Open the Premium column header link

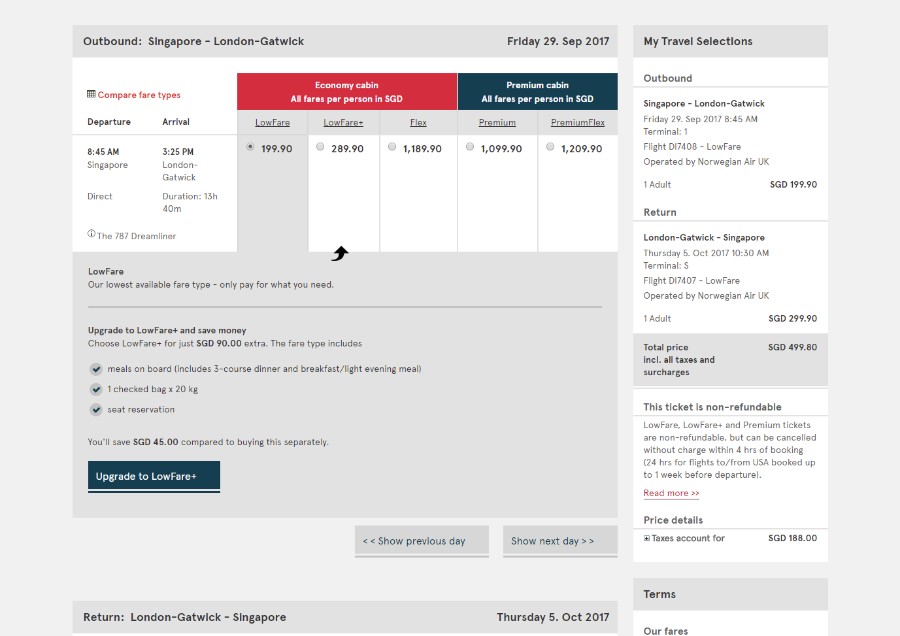point(497,122)
